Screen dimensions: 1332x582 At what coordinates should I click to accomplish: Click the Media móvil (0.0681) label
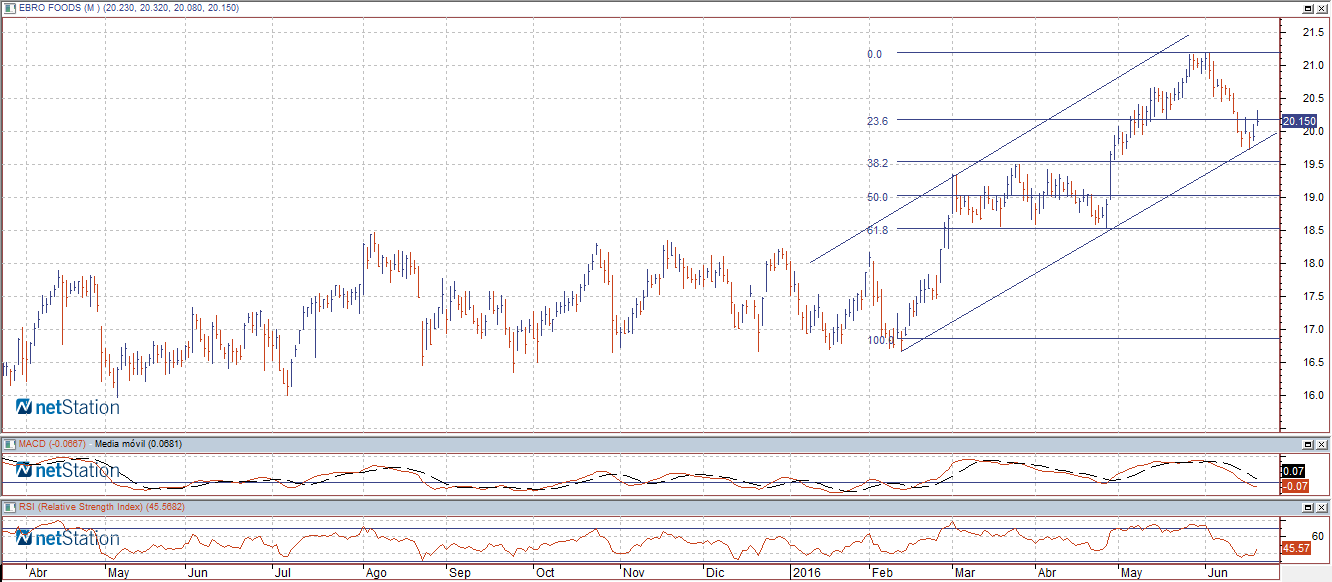[x=136, y=443]
